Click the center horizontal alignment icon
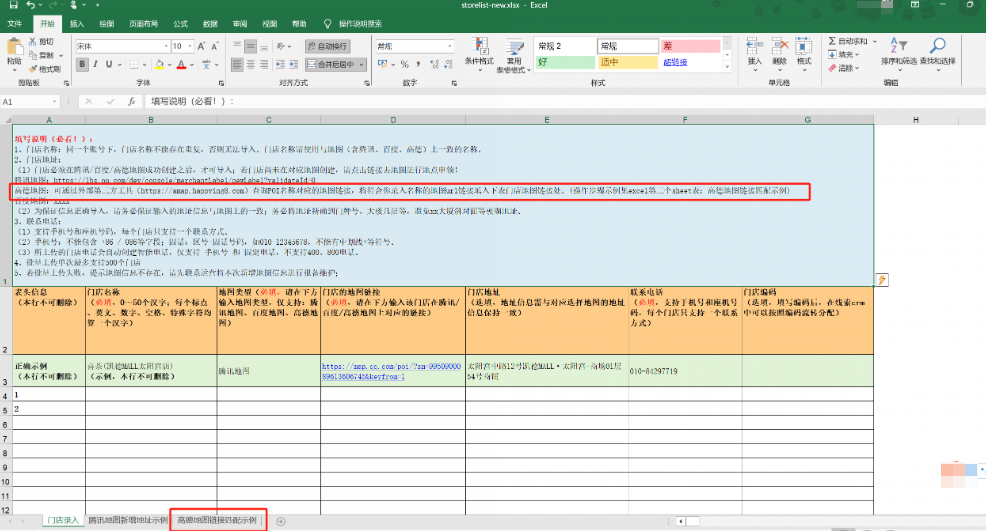Viewport: 986px width, 531px height. tap(250, 64)
